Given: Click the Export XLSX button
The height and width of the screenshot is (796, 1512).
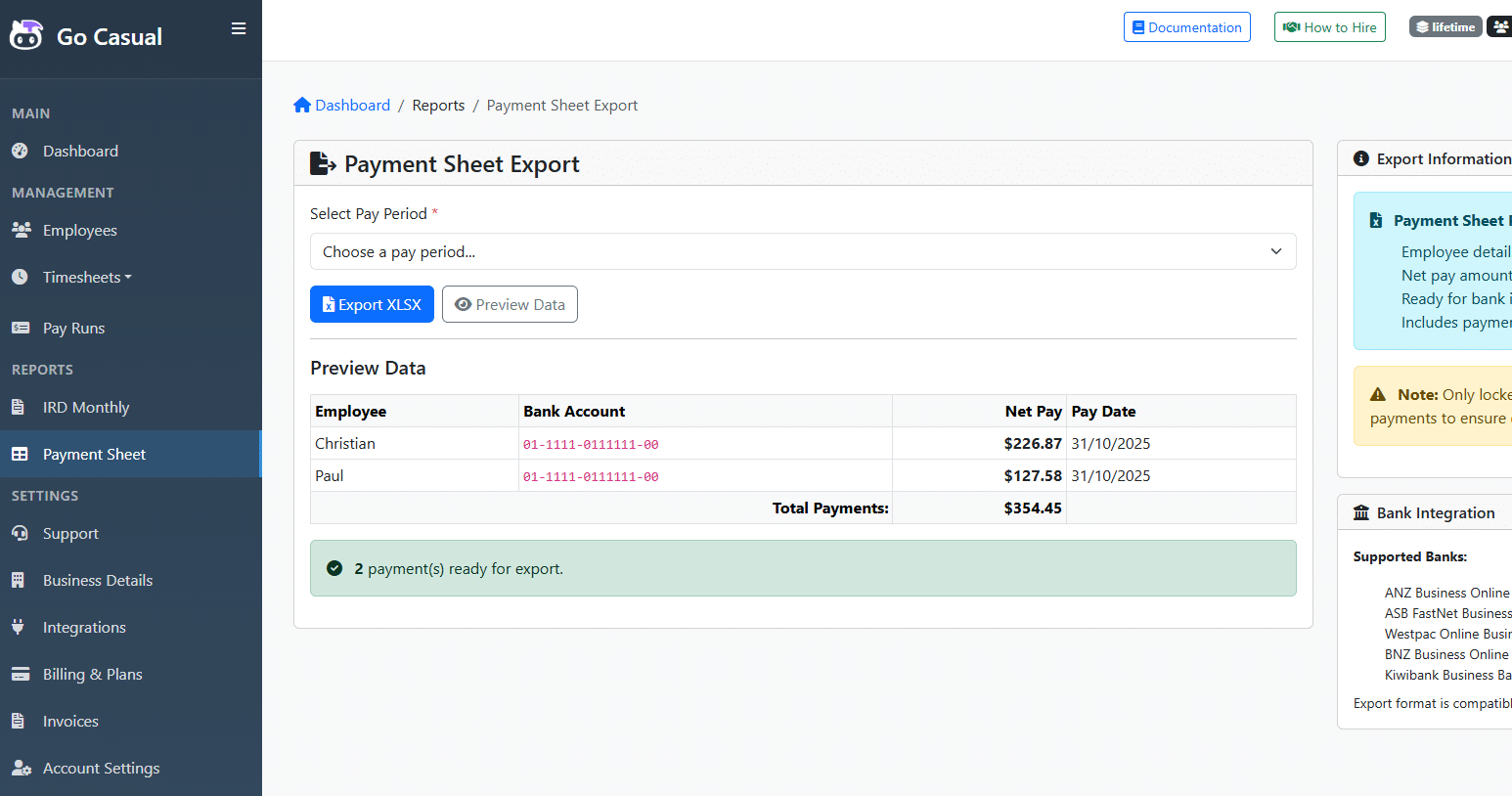Looking at the screenshot, I should click(372, 304).
